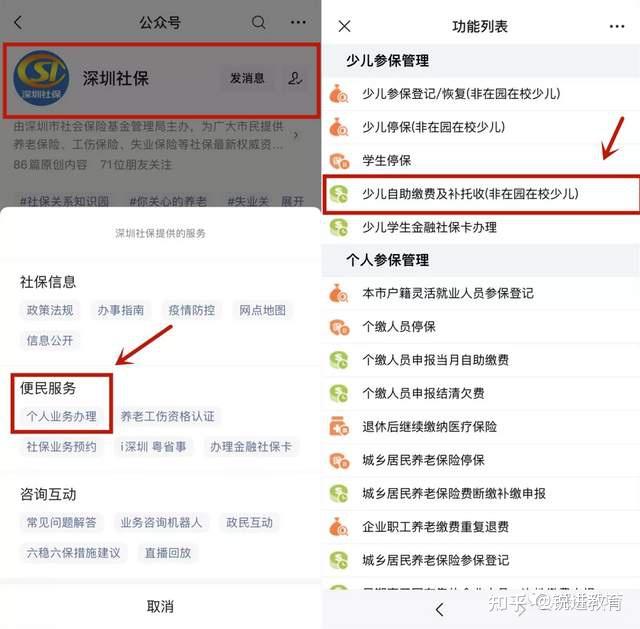The height and width of the screenshot is (629, 640).
Task: Tap the icon beside 学生停保
Action: 339,161
